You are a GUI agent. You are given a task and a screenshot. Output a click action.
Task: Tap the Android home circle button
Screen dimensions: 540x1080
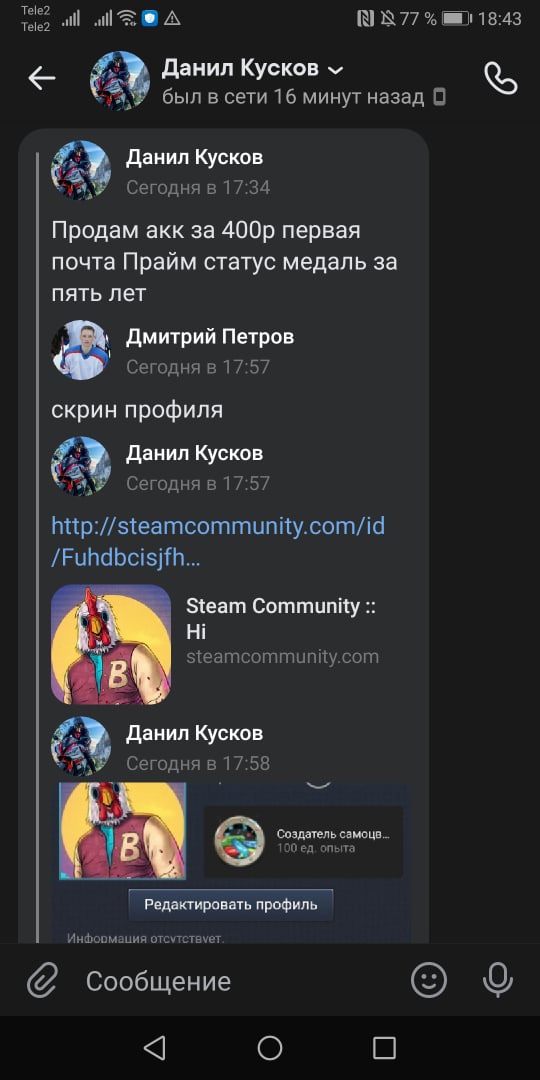tap(270, 1048)
